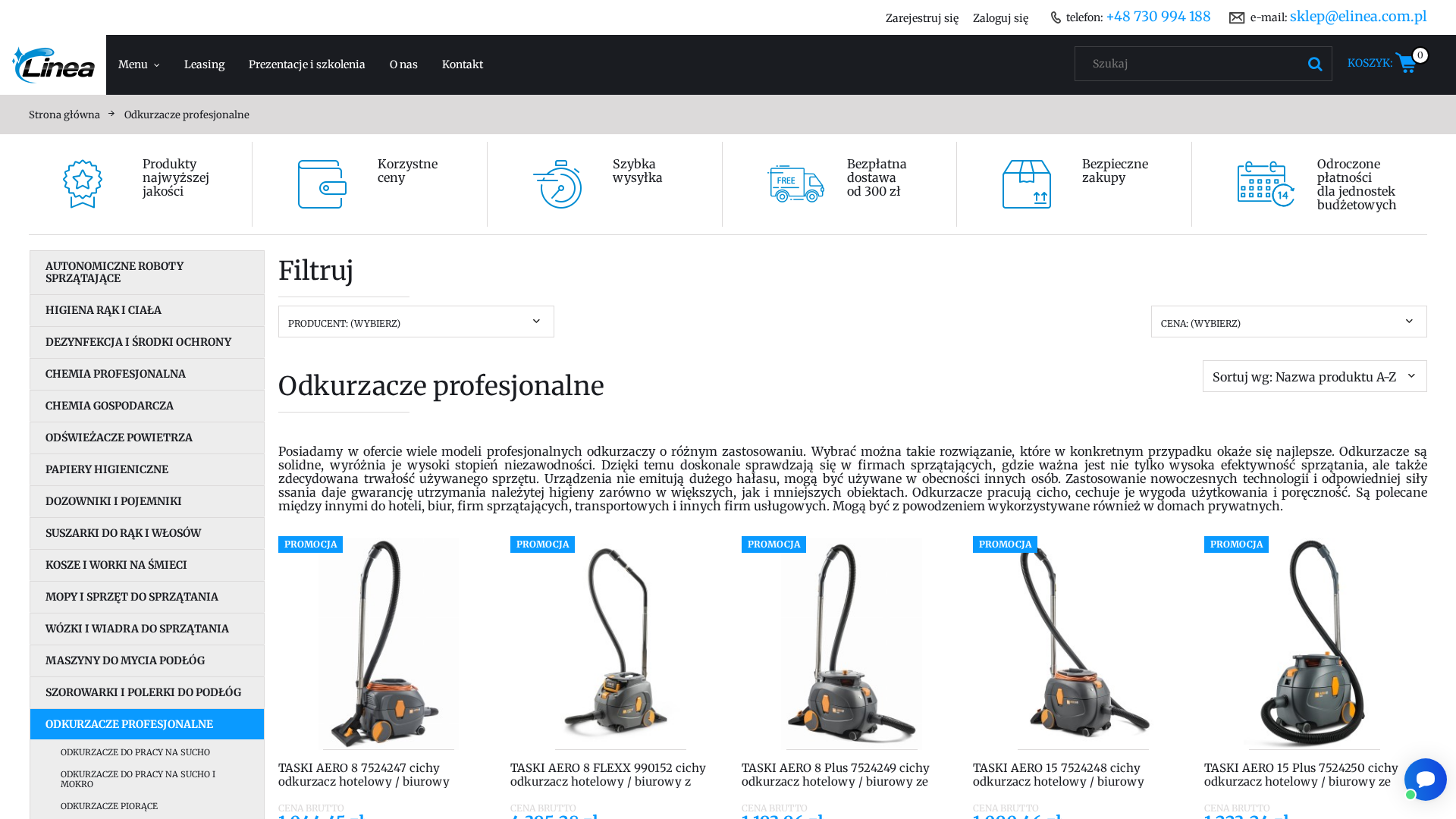Open the Sortuj wg dropdown
The height and width of the screenshot is (819, 1456).
1315,376
